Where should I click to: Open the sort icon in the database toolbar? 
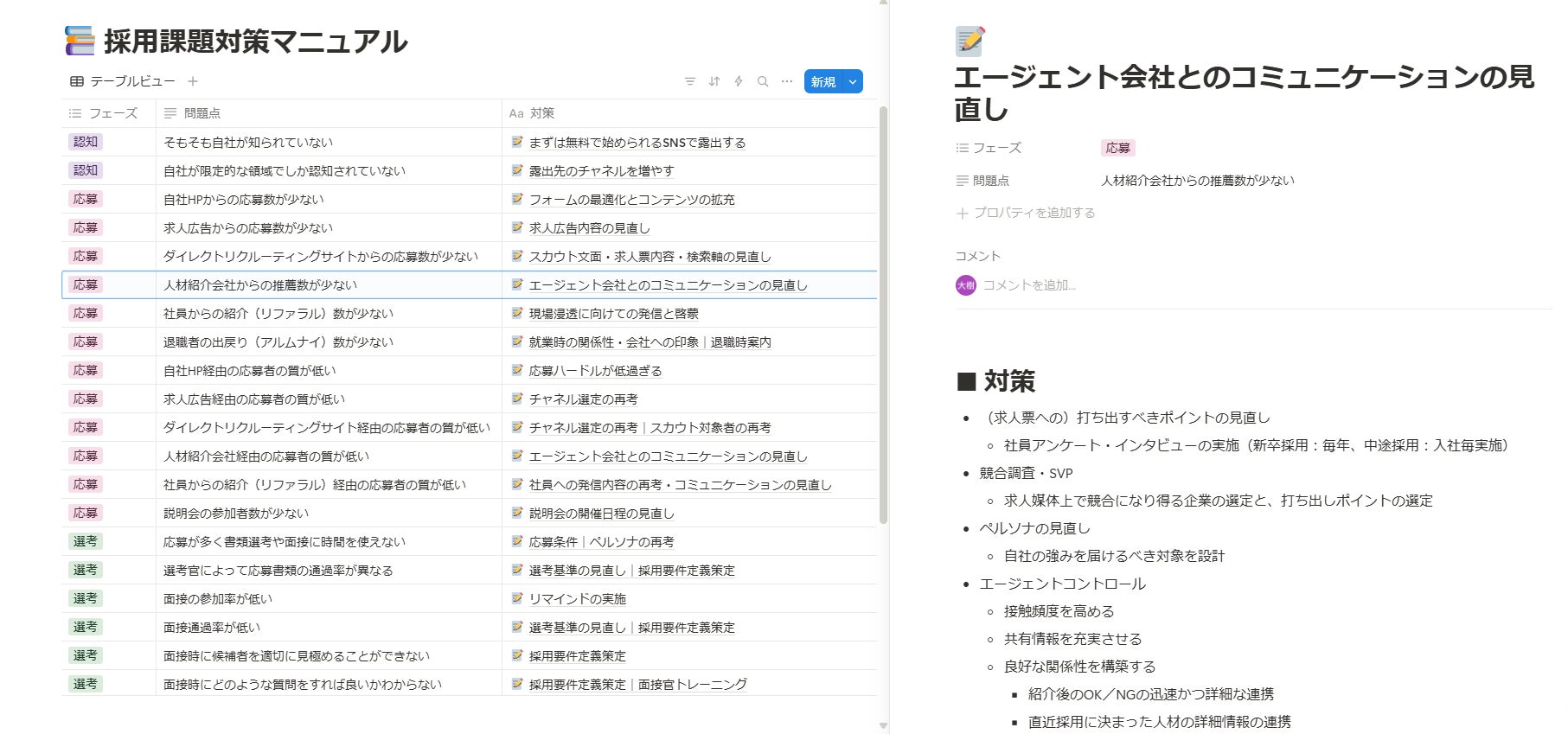[x=714, y=81]
